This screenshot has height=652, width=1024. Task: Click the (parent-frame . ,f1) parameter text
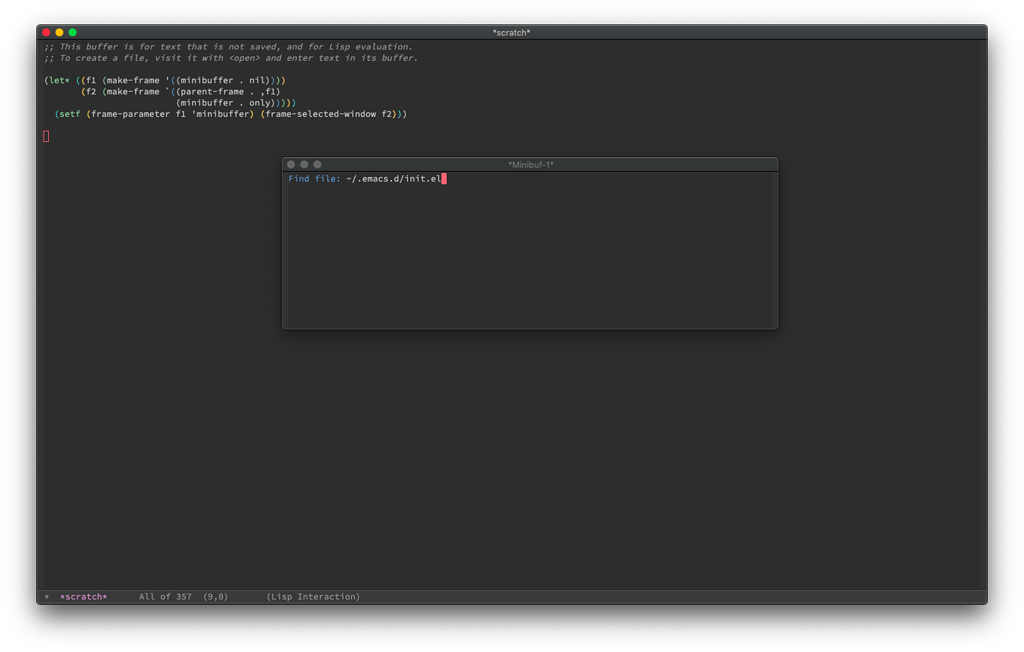(x=225, y=90)
